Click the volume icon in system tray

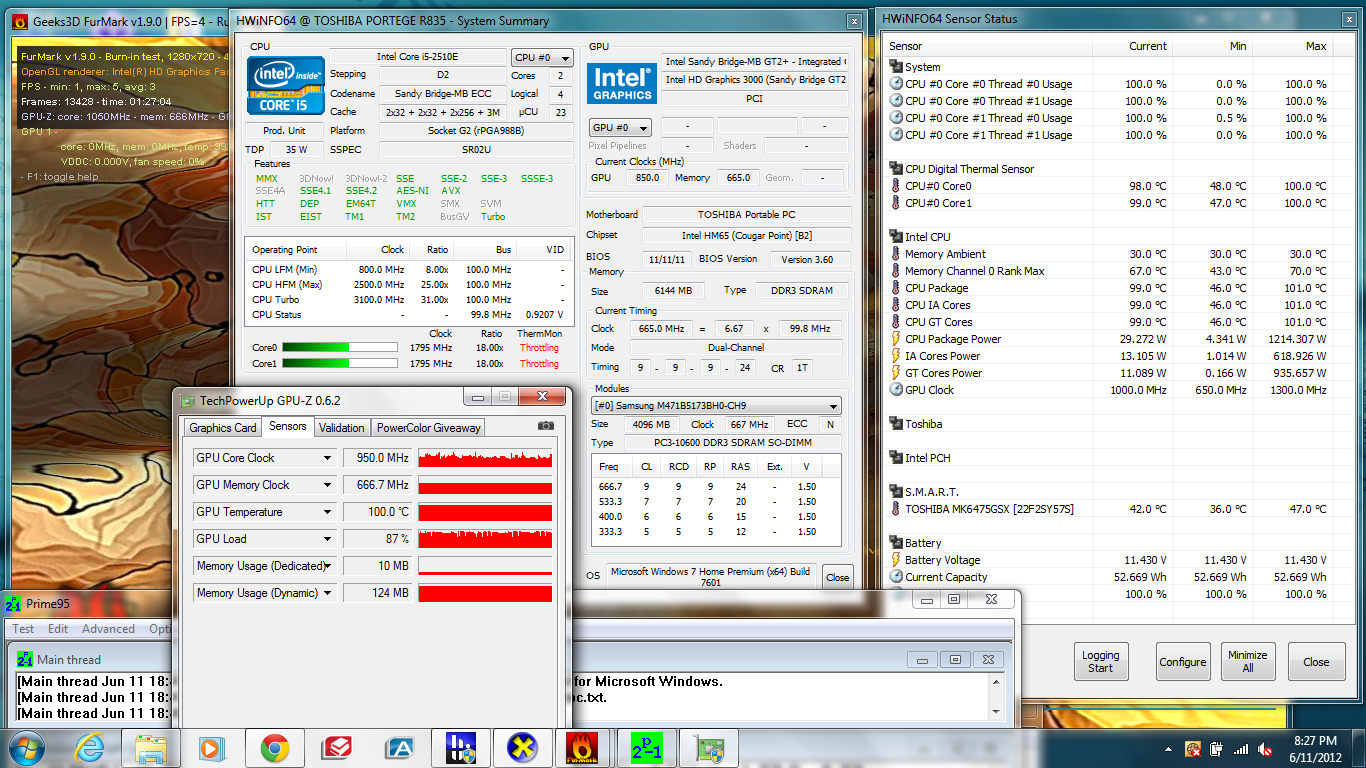(1266, 748)
